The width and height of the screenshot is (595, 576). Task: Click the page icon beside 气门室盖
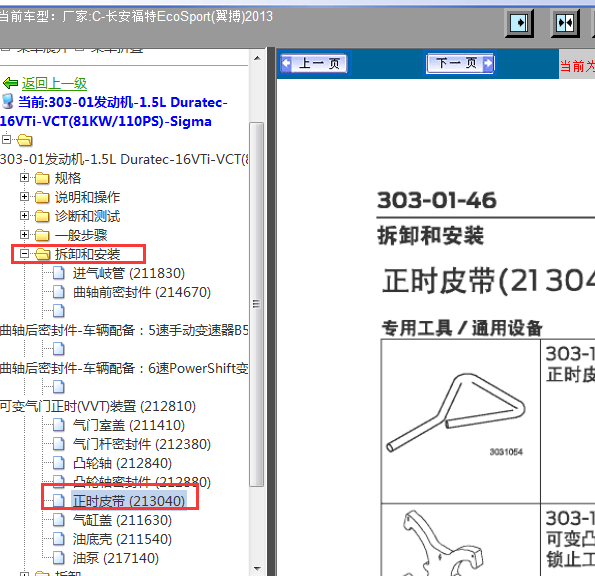tap(58, 425)
